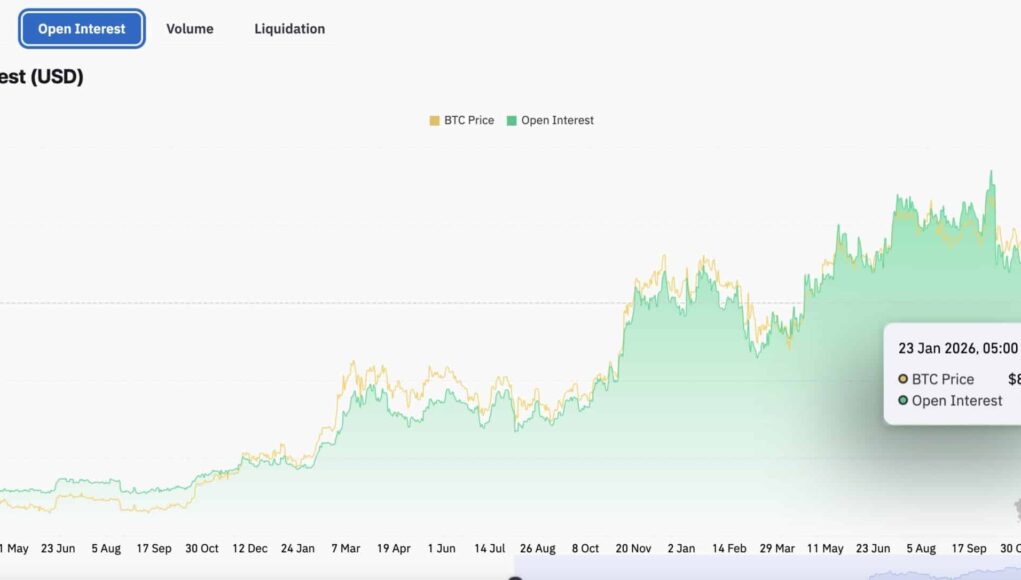
Task: Click the yellow BTC Price legend swatch
Action: click(435, 120)
